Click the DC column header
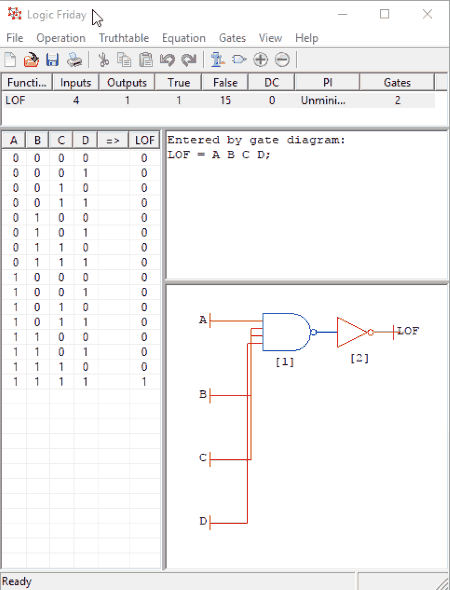The width and height of the screenshot is (450, 590). tap(272, 82)
